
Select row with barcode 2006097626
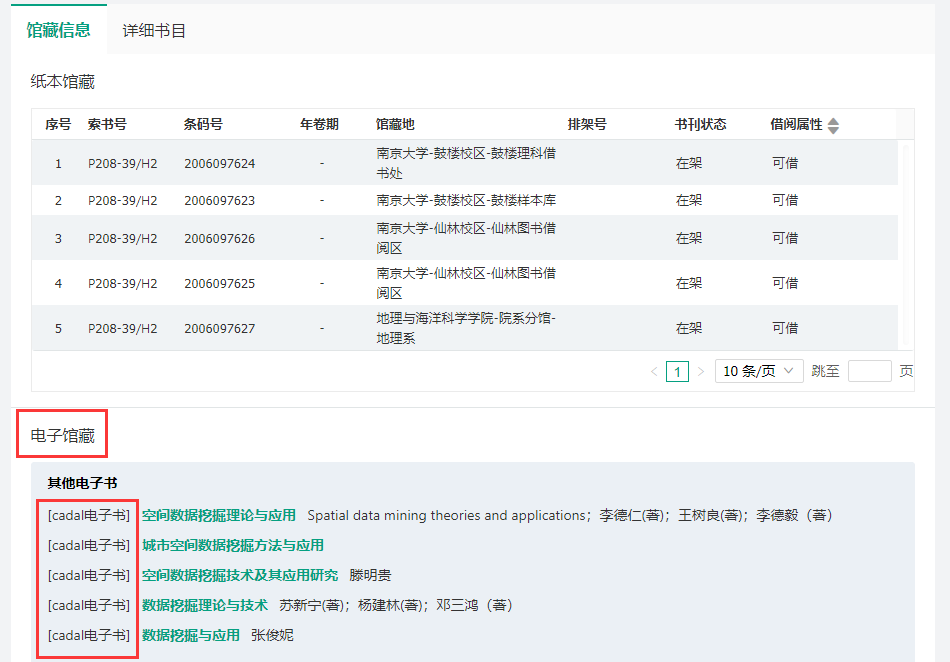[219, 238]
